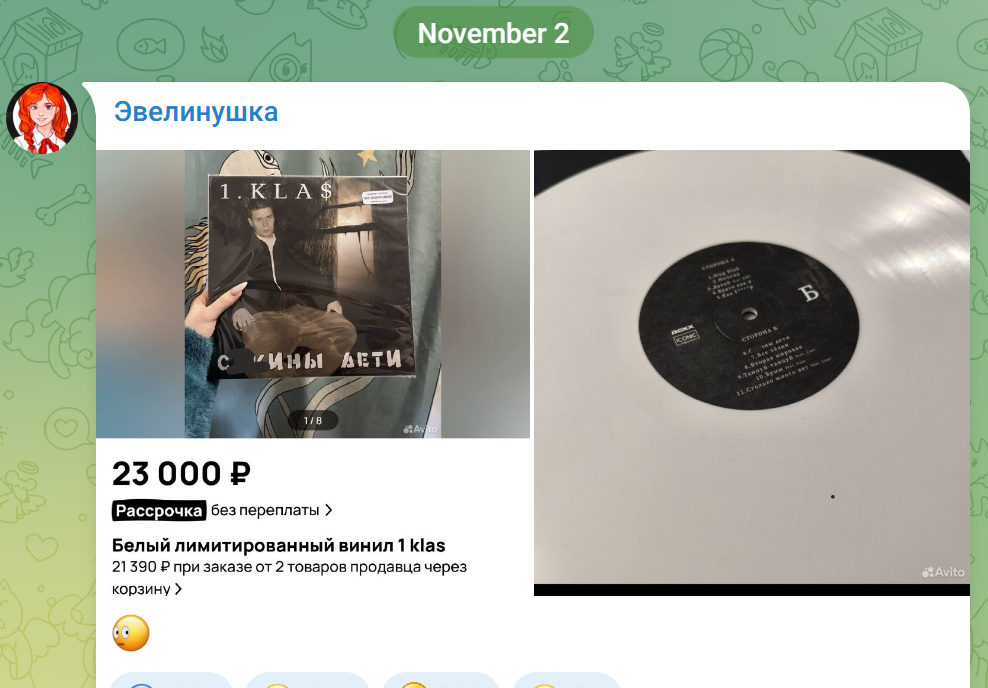Click the Avito watermark on the white vinyl photo
This screenshot has height=688, width=988.
tap(943, 572)
